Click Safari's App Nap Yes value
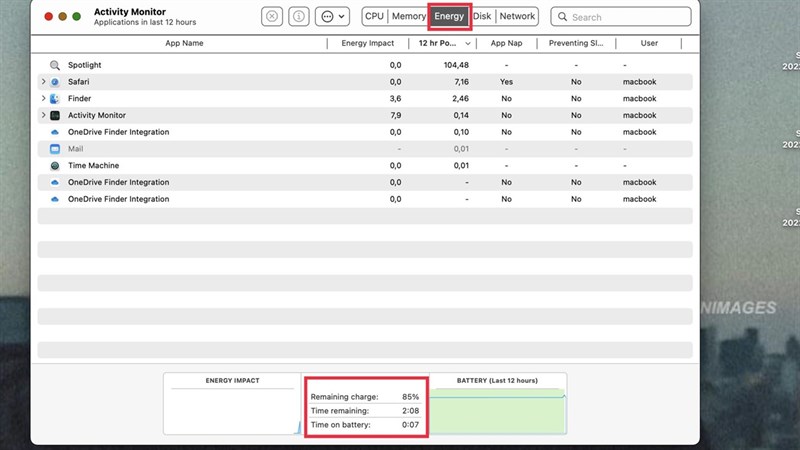This screenshot has width=800, height=450. coord(506,82)
